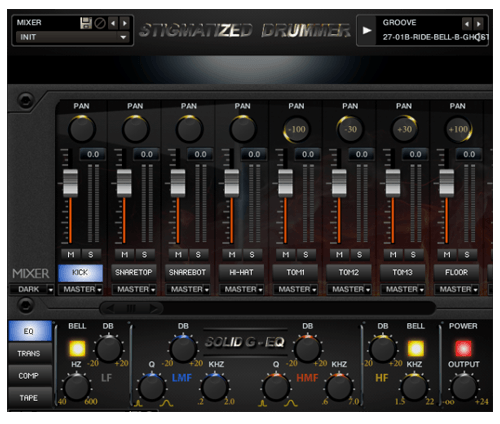The width and height of the screenshot is (500, 424).
Task: Reset mixer preset using the circle-slash icon
Action: pyautogui.click(x=100, y=23)
